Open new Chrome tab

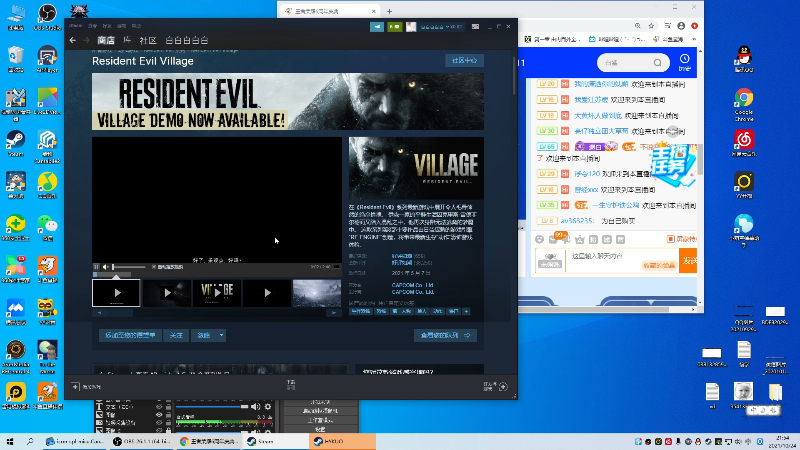(389, 11)
